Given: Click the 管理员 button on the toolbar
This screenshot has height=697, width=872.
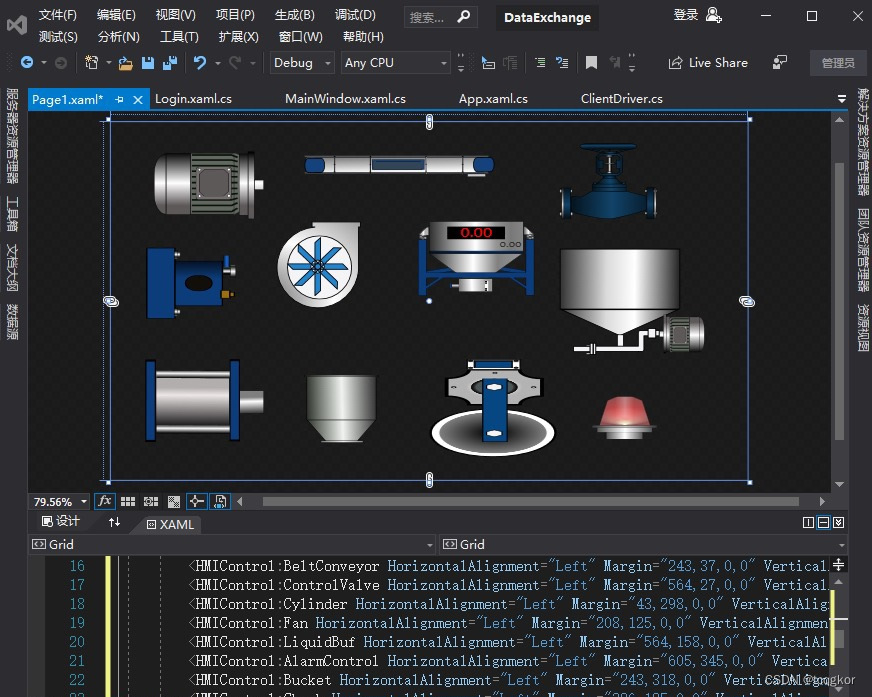Looking at the screenshot, I should [838, 63].
